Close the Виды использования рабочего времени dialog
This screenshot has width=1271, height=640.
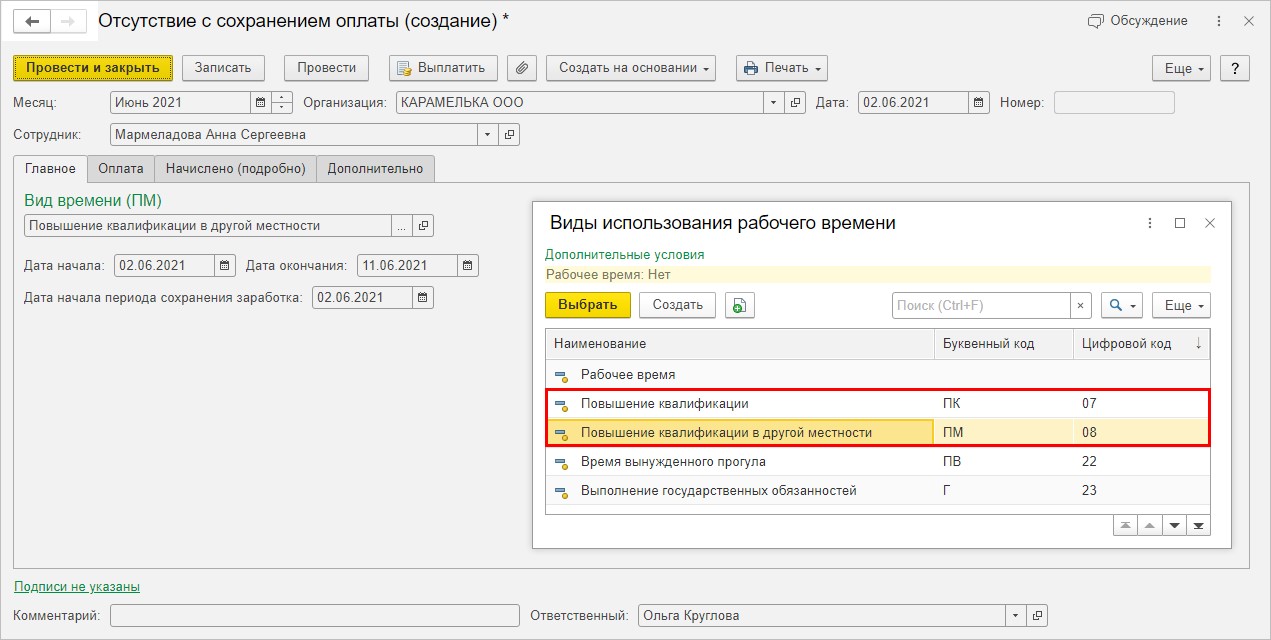[x=1210, y=223]
